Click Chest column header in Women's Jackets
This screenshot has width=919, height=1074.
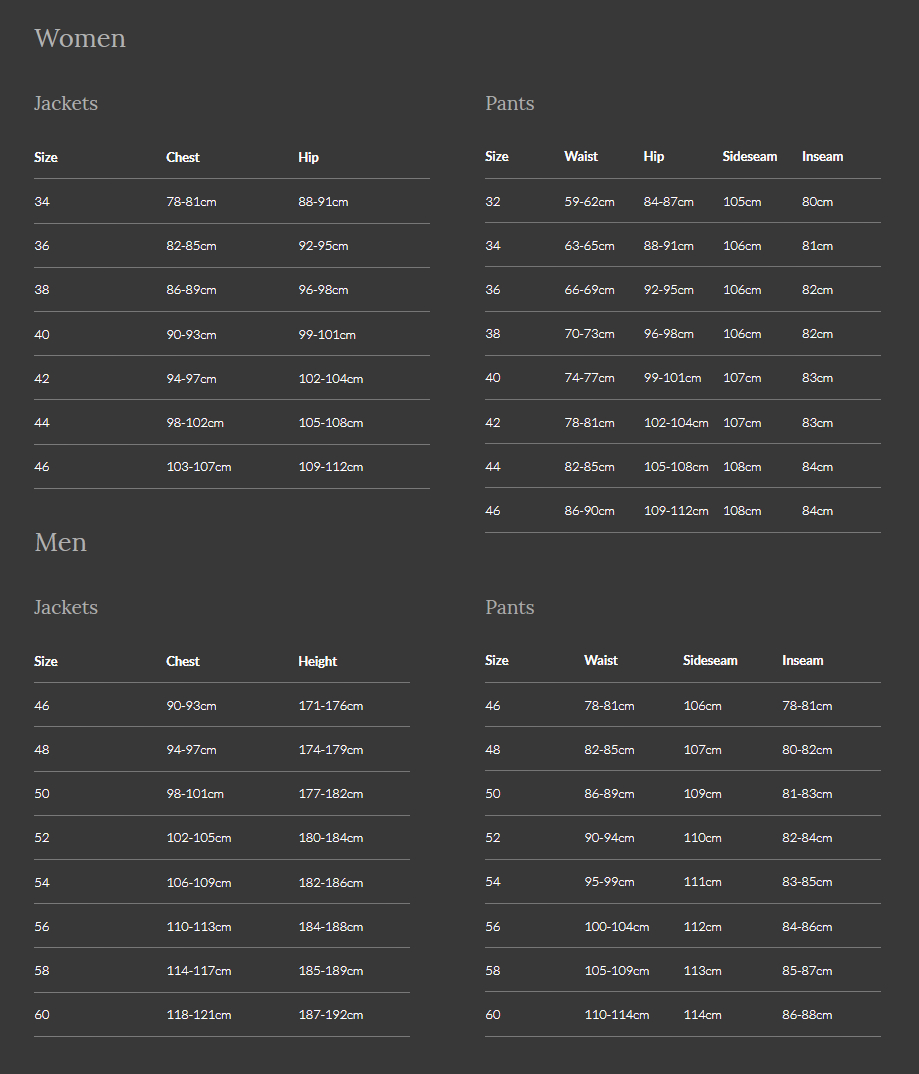(x=183, y=158)
